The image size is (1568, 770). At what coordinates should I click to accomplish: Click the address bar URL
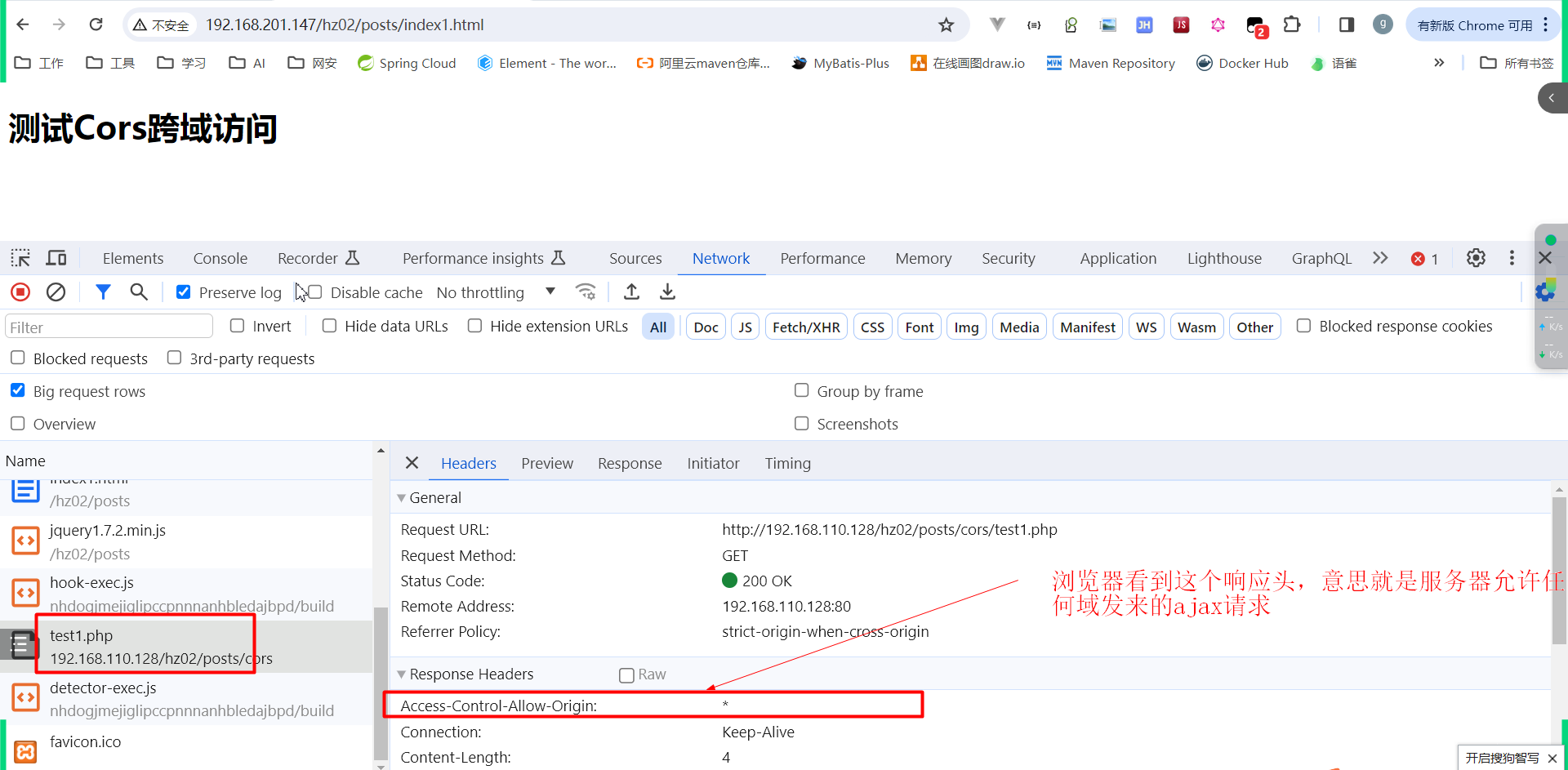coord(345,25)
